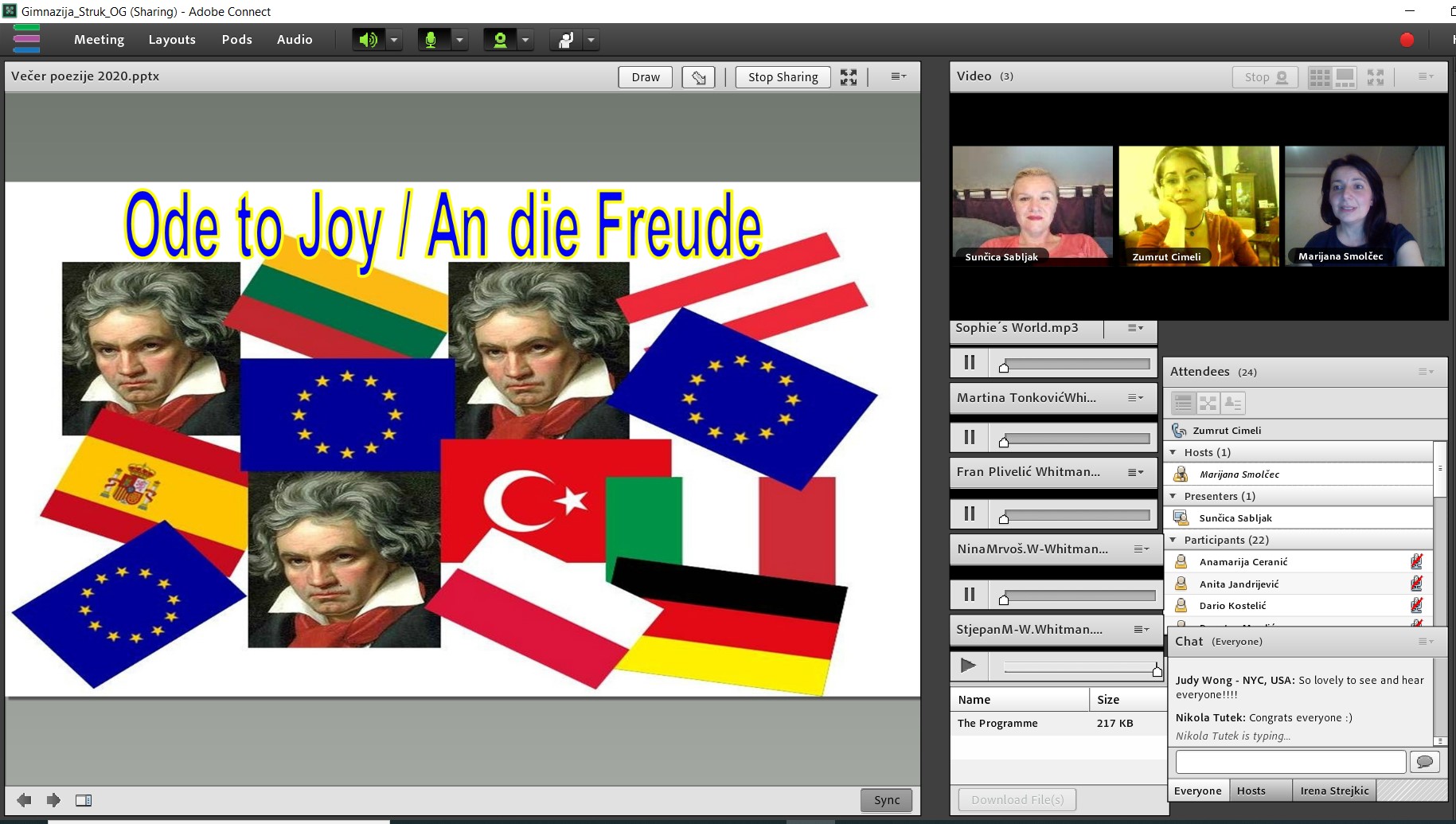Open the webcam options dropdown arrow
This screenshot has height=824, width=1456.
tap(525, 40)
